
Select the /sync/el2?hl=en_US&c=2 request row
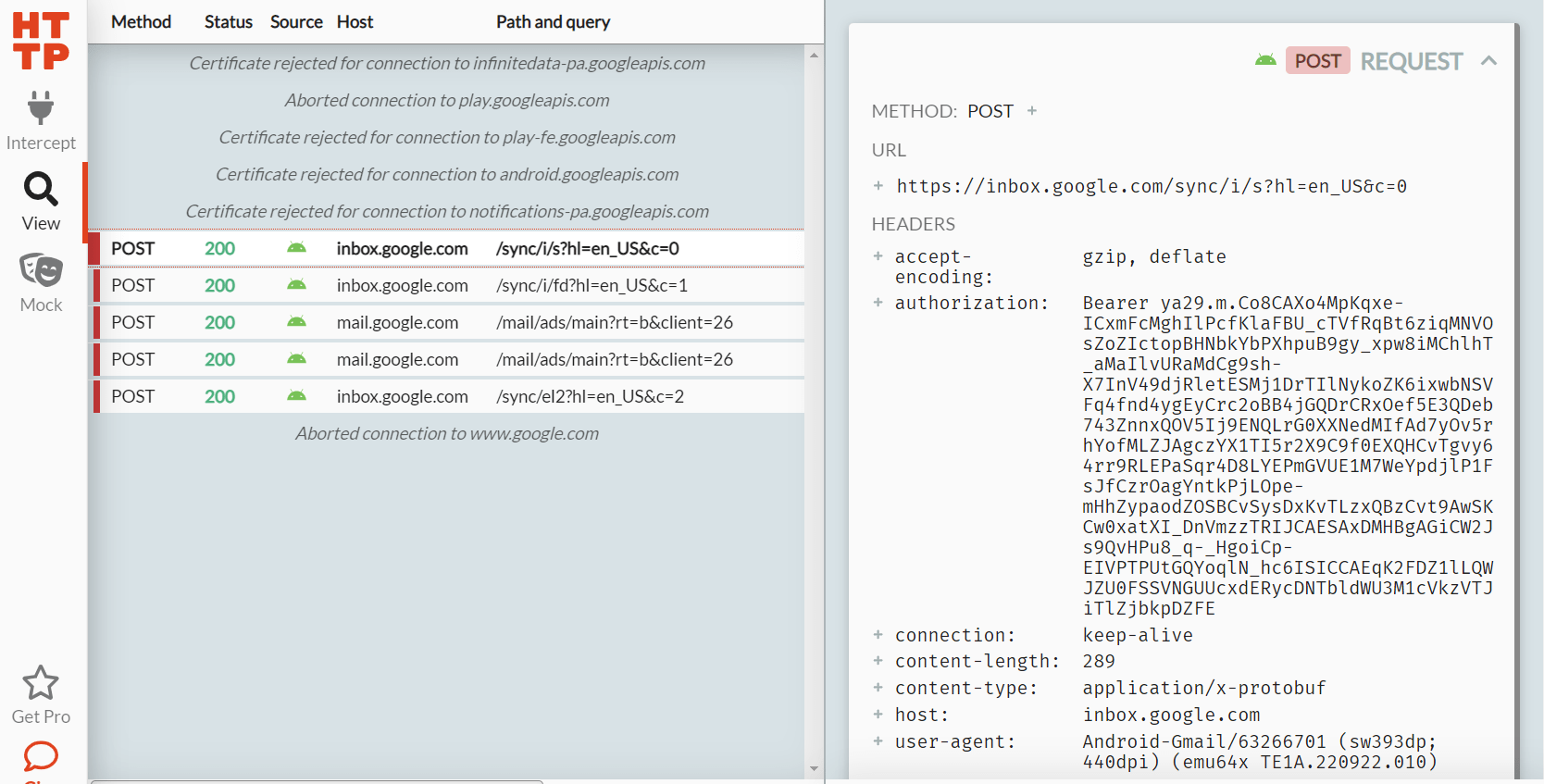click(446, 396)
